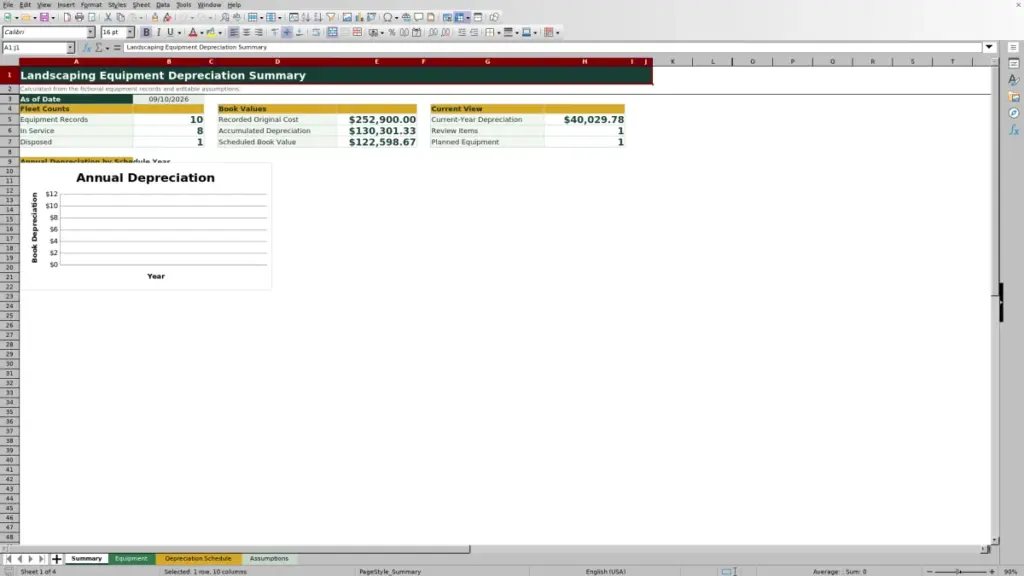This screenshot has width=1024, height=576.
Task: Apply percent number format
Action: click(x=392, y=33)
